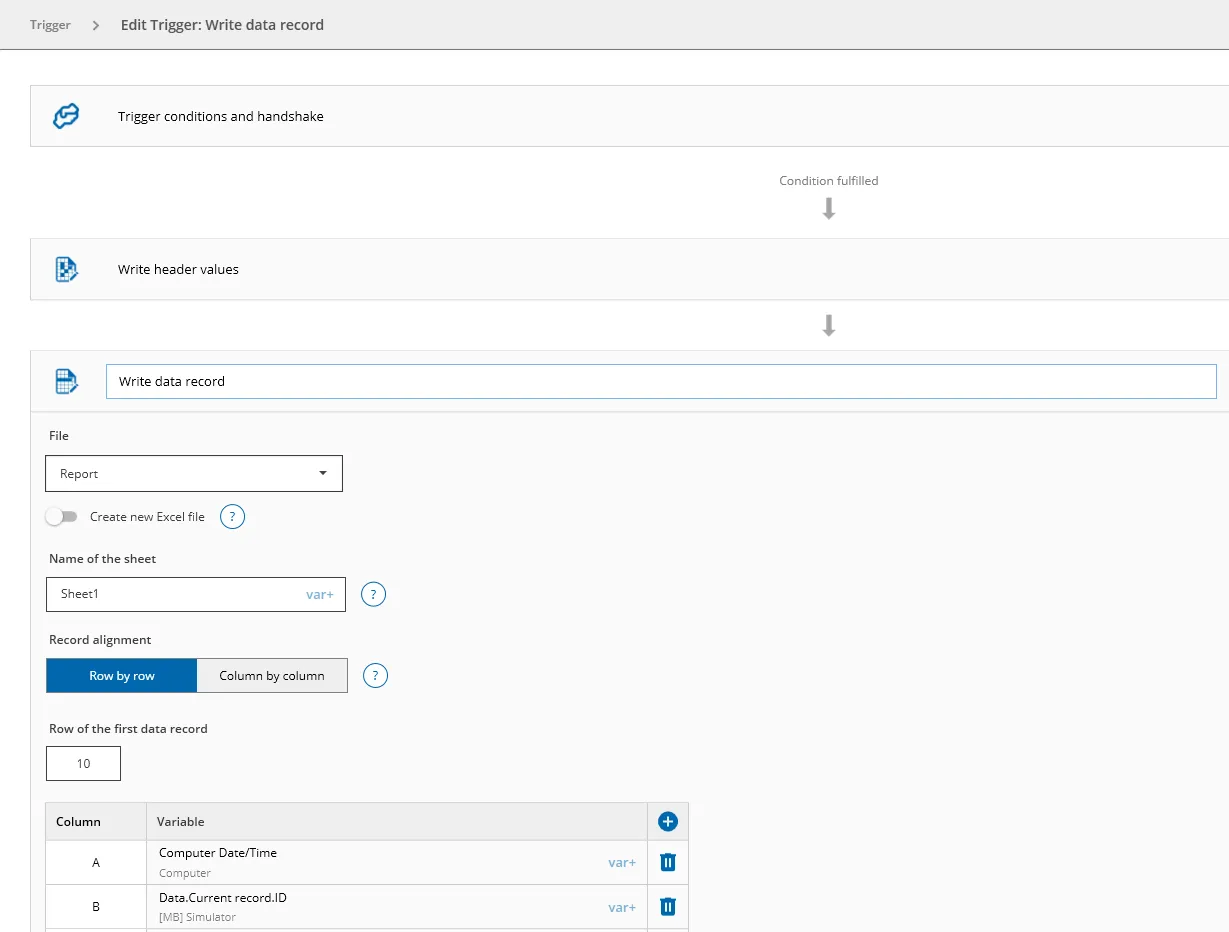
Task: Click var+ for Data.Current record.ID row
Action: [x=622, y=907]
